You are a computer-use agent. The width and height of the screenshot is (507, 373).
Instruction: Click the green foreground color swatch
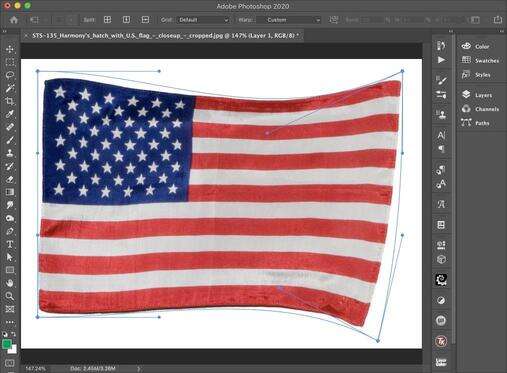pos(6,344)
